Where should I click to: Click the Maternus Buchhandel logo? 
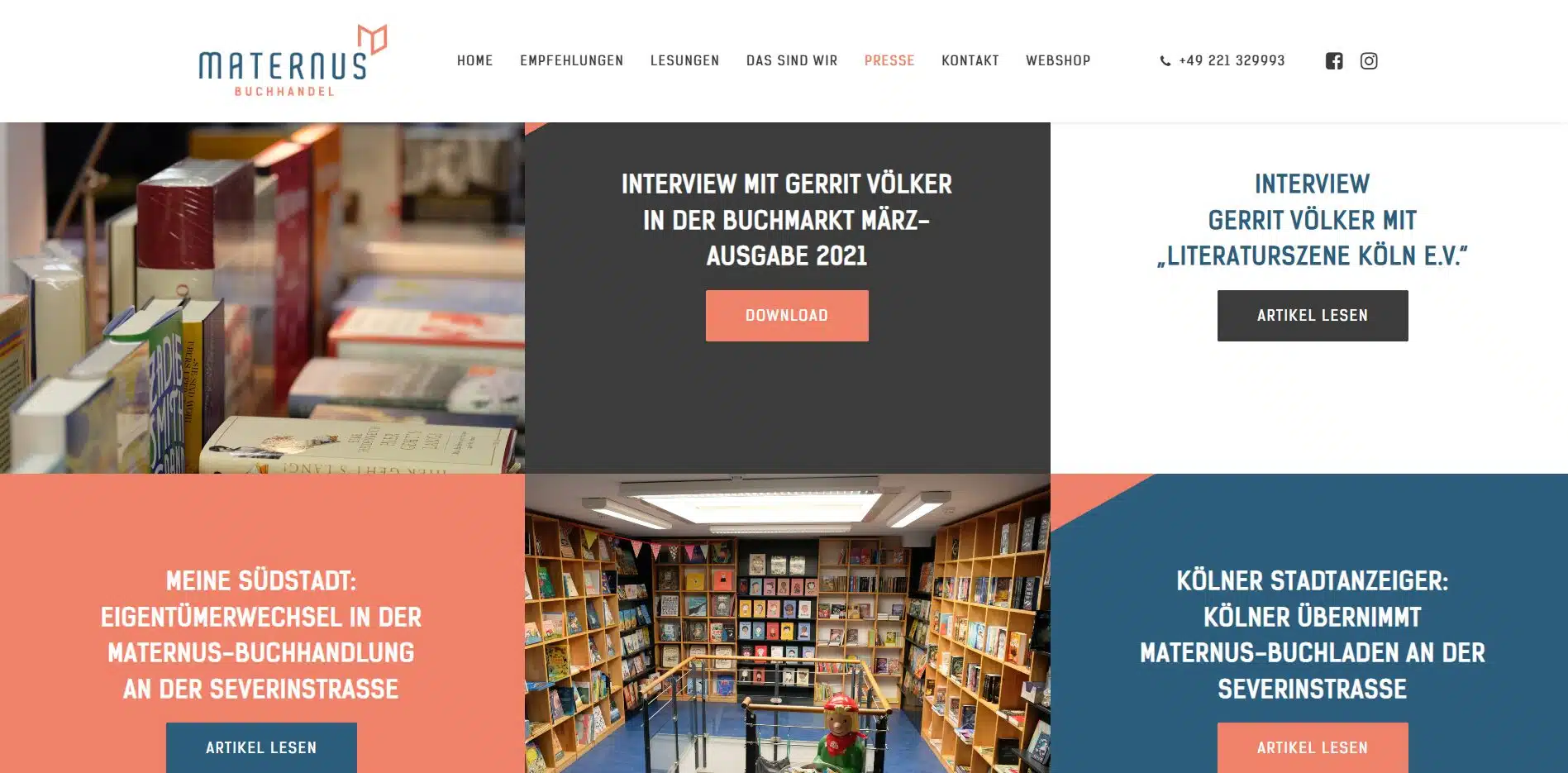293,60
